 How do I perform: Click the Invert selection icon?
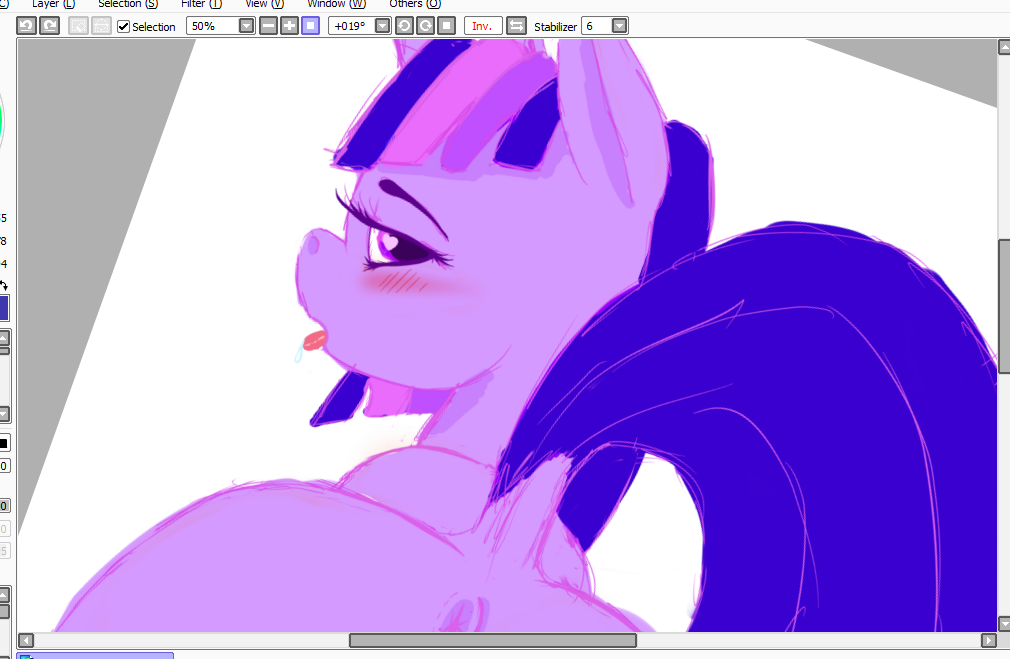(101, 26)
